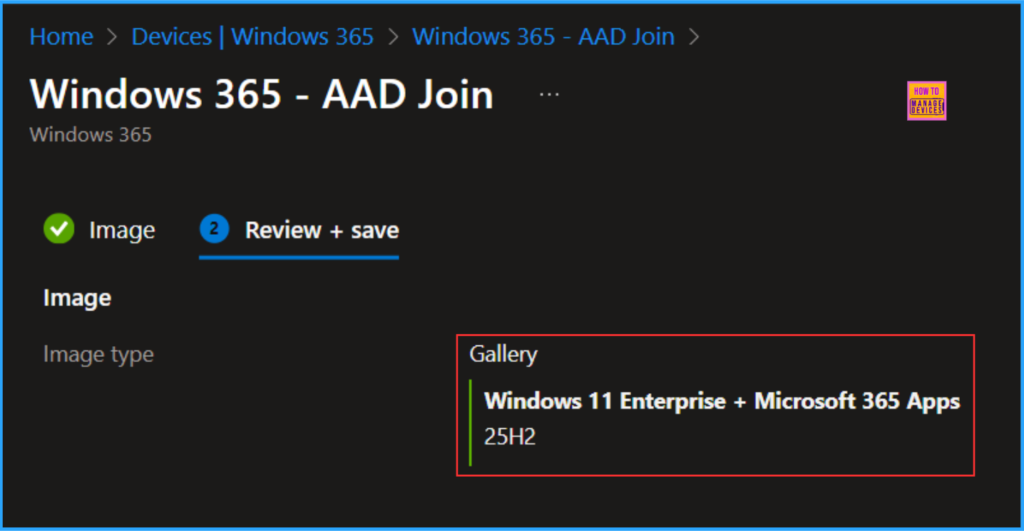Screen dimensions: 1024x531
Task: Click the green checkmark icon beside Image
Action: [59, 230]
